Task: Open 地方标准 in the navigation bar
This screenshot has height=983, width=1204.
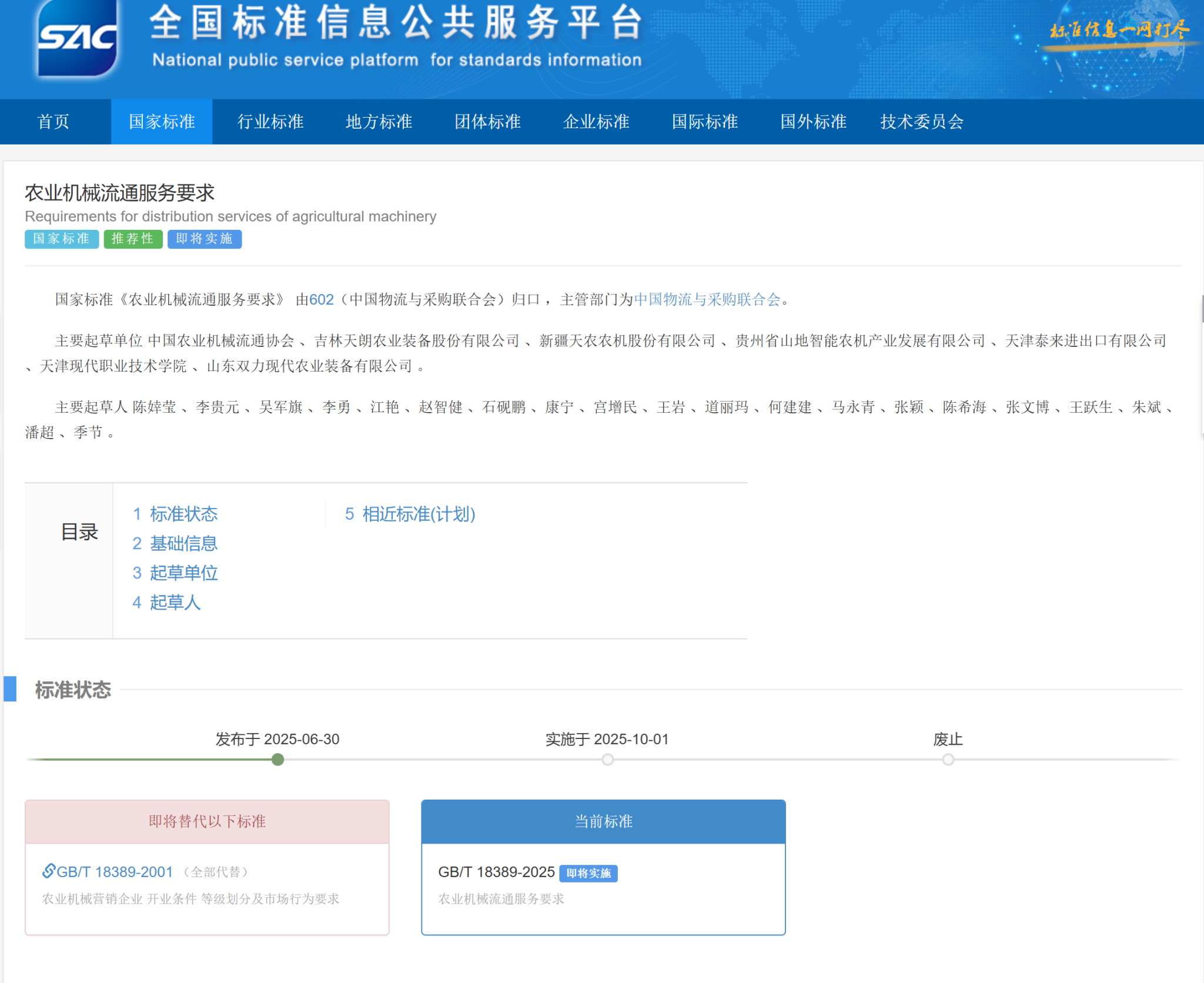Action: [379, 122]
